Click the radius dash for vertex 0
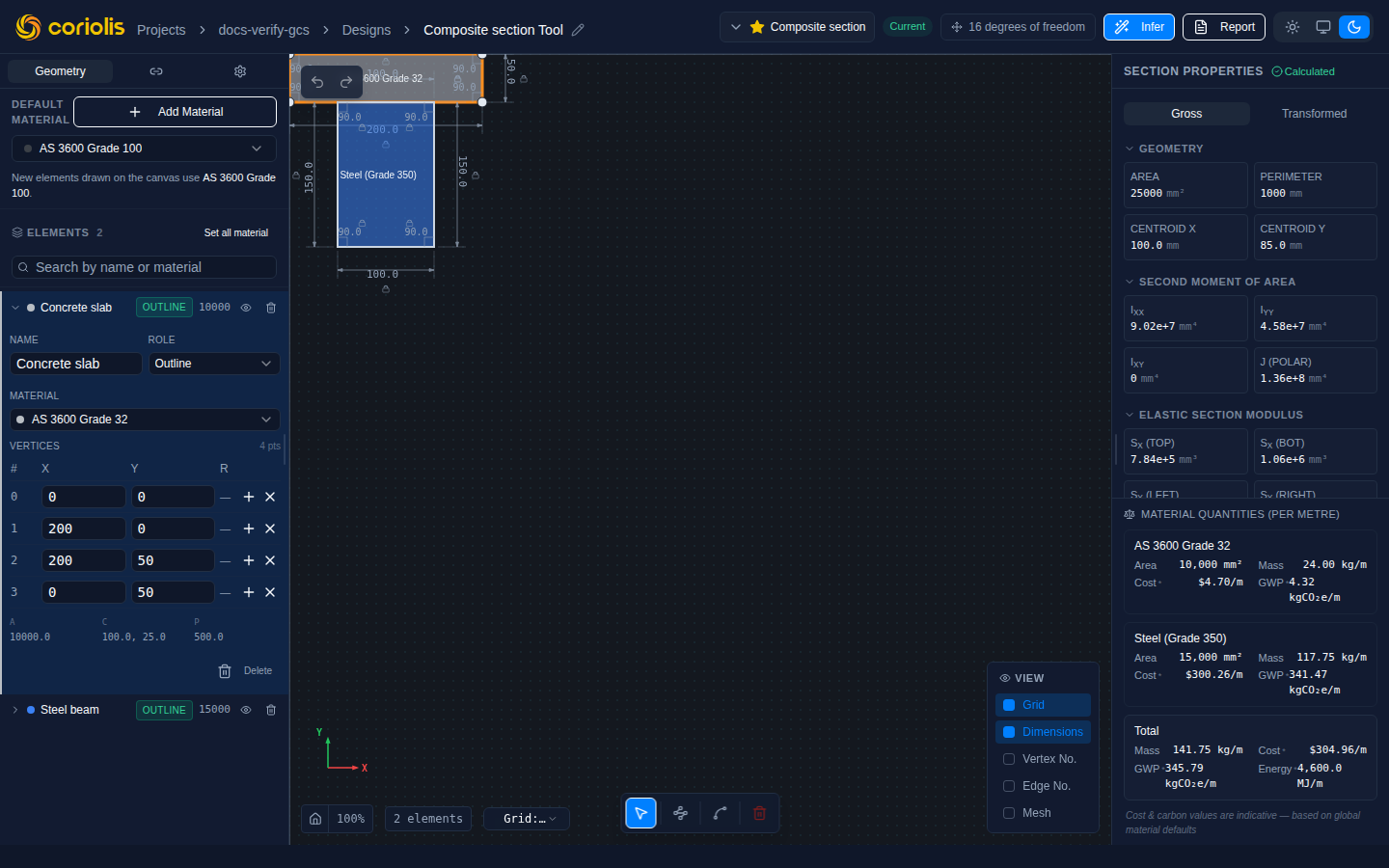1389x868 pixels. (x=225, y=498)
